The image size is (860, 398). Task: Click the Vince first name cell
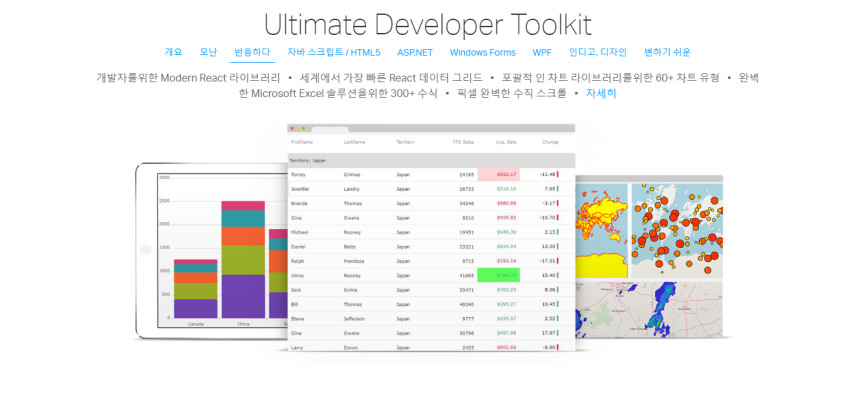(x=298, y=275)
